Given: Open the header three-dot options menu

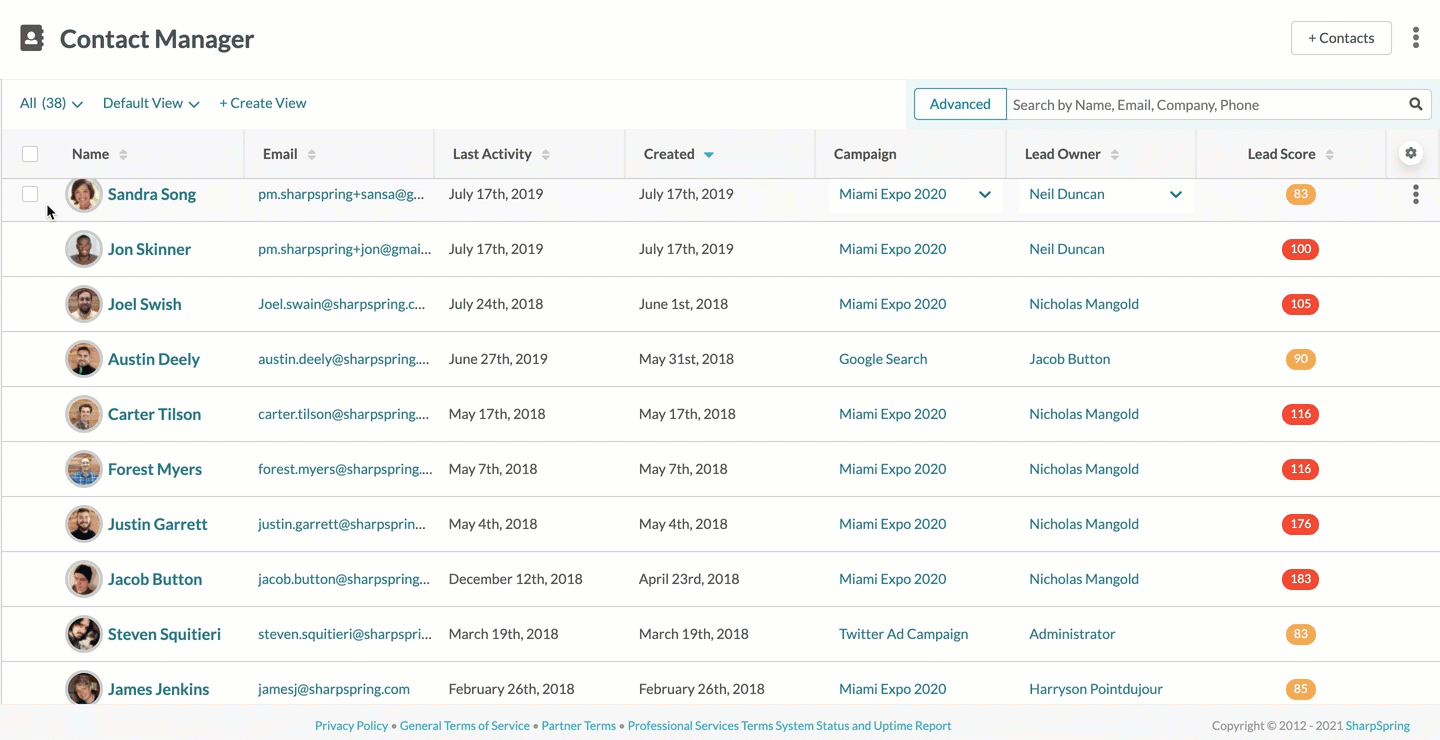Looking at the screenshot, I should [x=1415, y=38].
